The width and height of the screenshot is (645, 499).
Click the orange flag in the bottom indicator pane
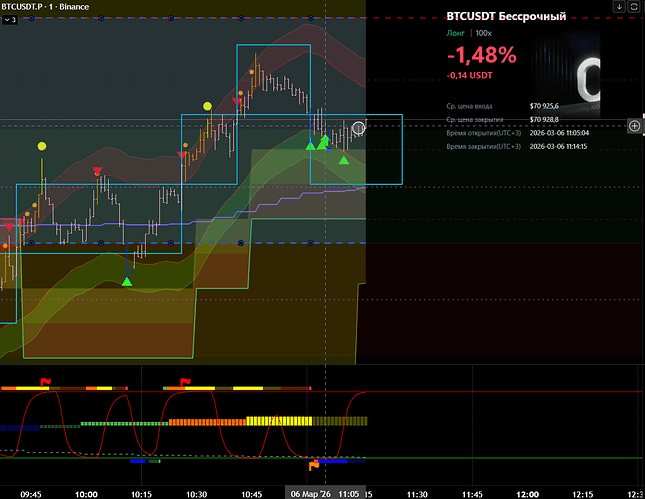click(x=314, y=464)
